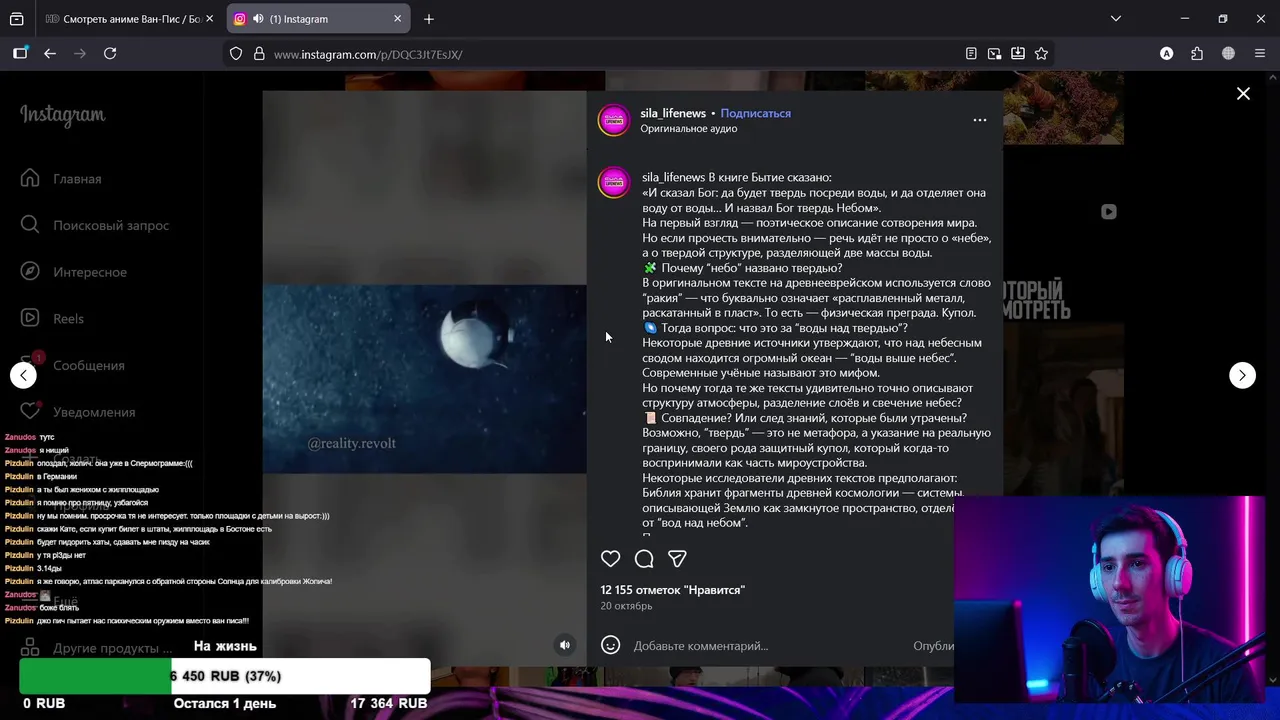Viewport: 1280px width, 720px height.
Task: Open the browser account A icon
Action: point(1166,54)
